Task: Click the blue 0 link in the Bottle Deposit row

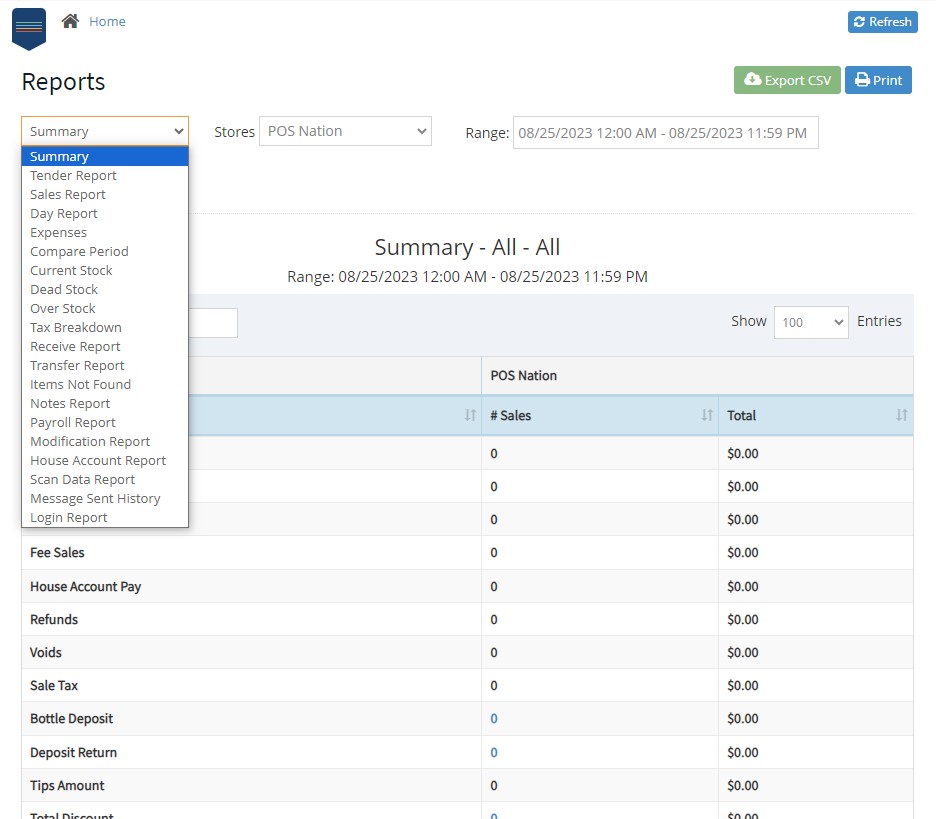Action: [x=493, y=719]
